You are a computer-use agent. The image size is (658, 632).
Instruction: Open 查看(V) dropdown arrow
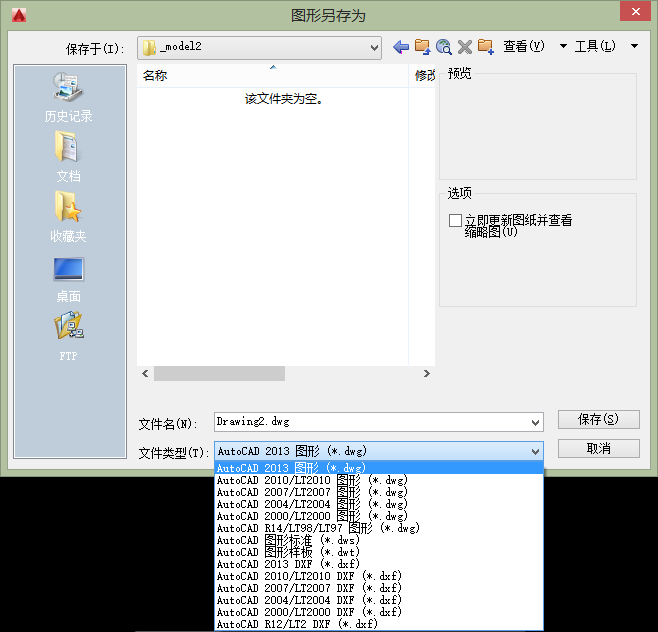click(563, 46)
